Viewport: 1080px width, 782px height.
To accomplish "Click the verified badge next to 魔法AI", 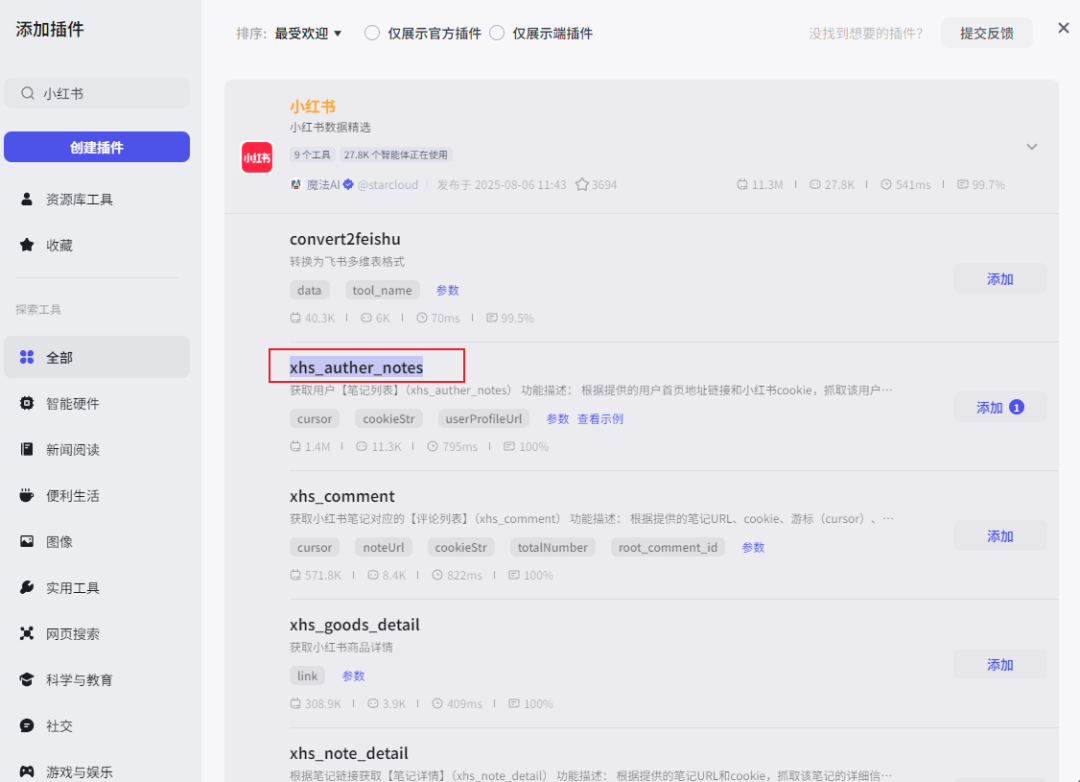I will (349, 184).
